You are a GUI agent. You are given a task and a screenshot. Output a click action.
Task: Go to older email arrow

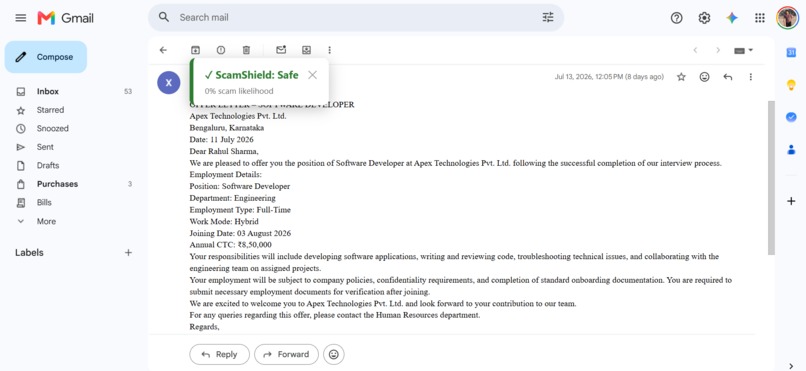pyautogui.click(x=718, y=50)
